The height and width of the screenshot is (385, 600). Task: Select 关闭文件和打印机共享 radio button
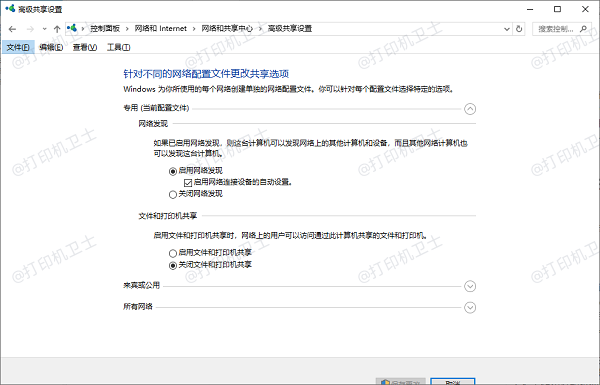coord(173,265)
